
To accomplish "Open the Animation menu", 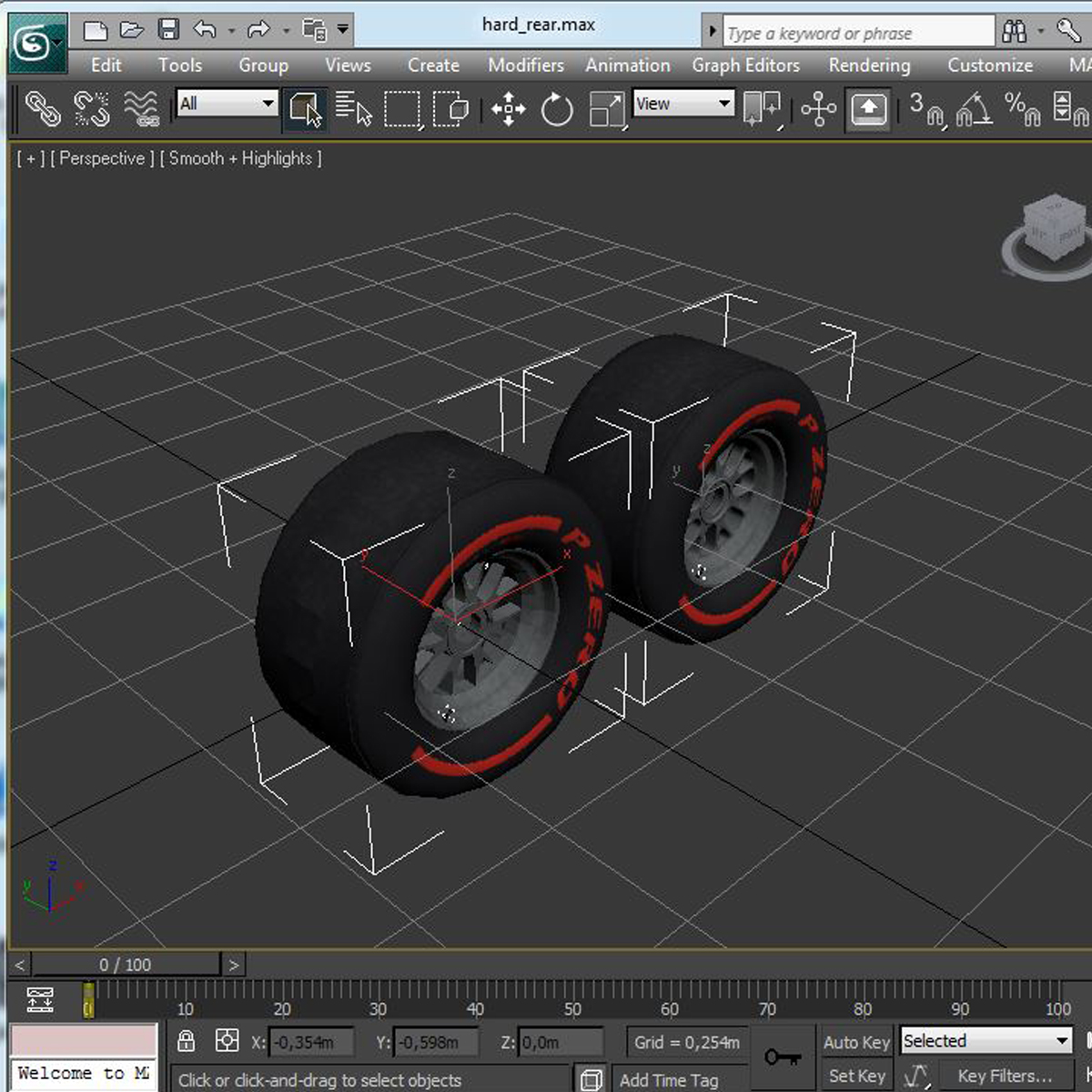I will (x=628, y=65).
